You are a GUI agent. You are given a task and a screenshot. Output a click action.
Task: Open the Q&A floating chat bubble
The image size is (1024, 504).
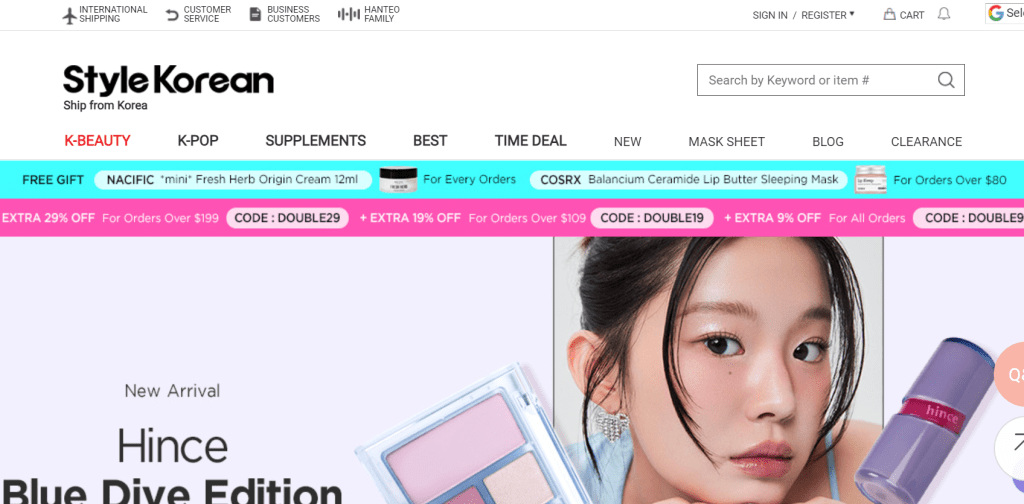(x=1011, y=374)
